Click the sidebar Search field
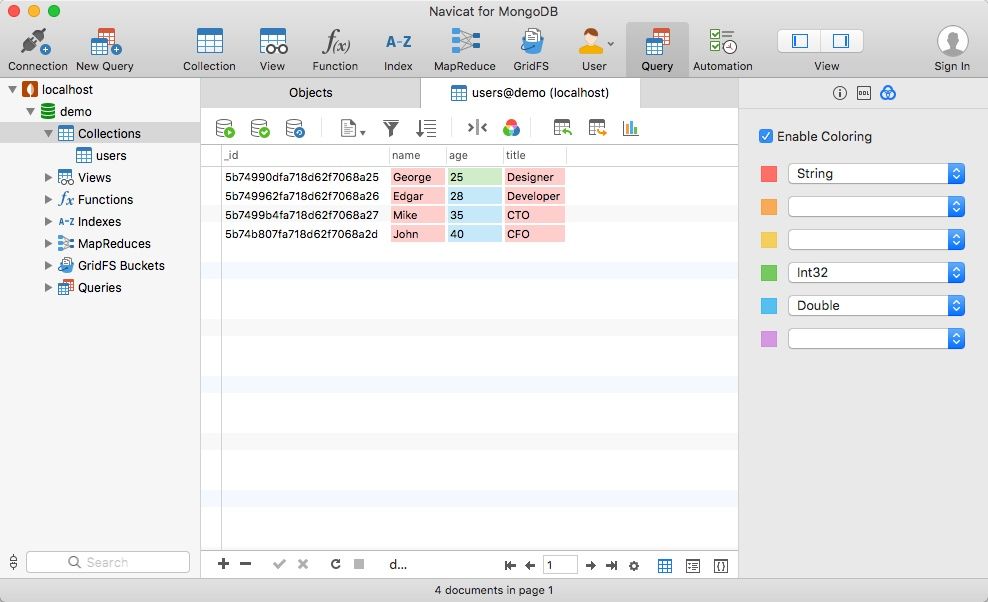 108,562
